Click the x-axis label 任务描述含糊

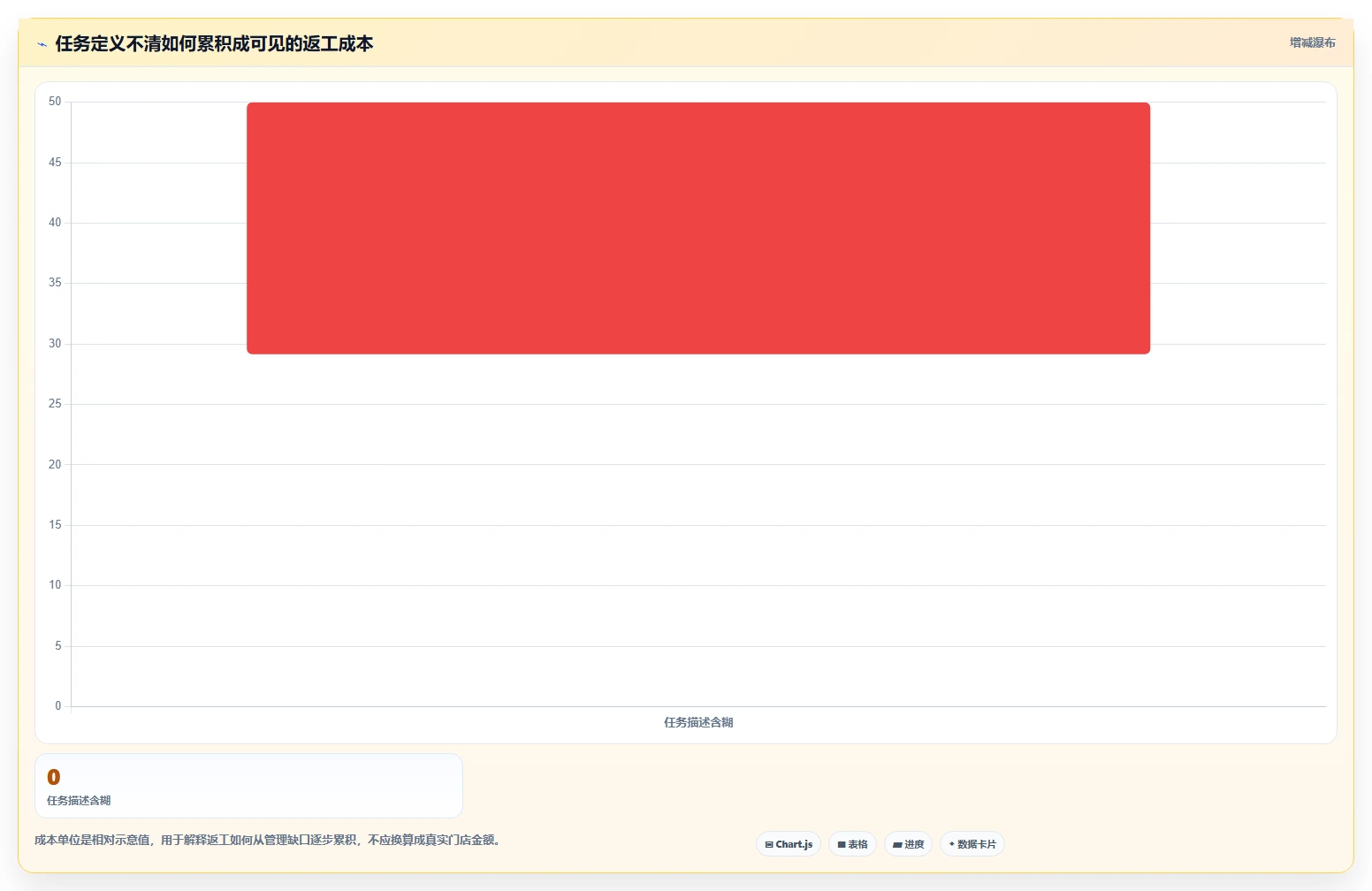click(698, 722)
